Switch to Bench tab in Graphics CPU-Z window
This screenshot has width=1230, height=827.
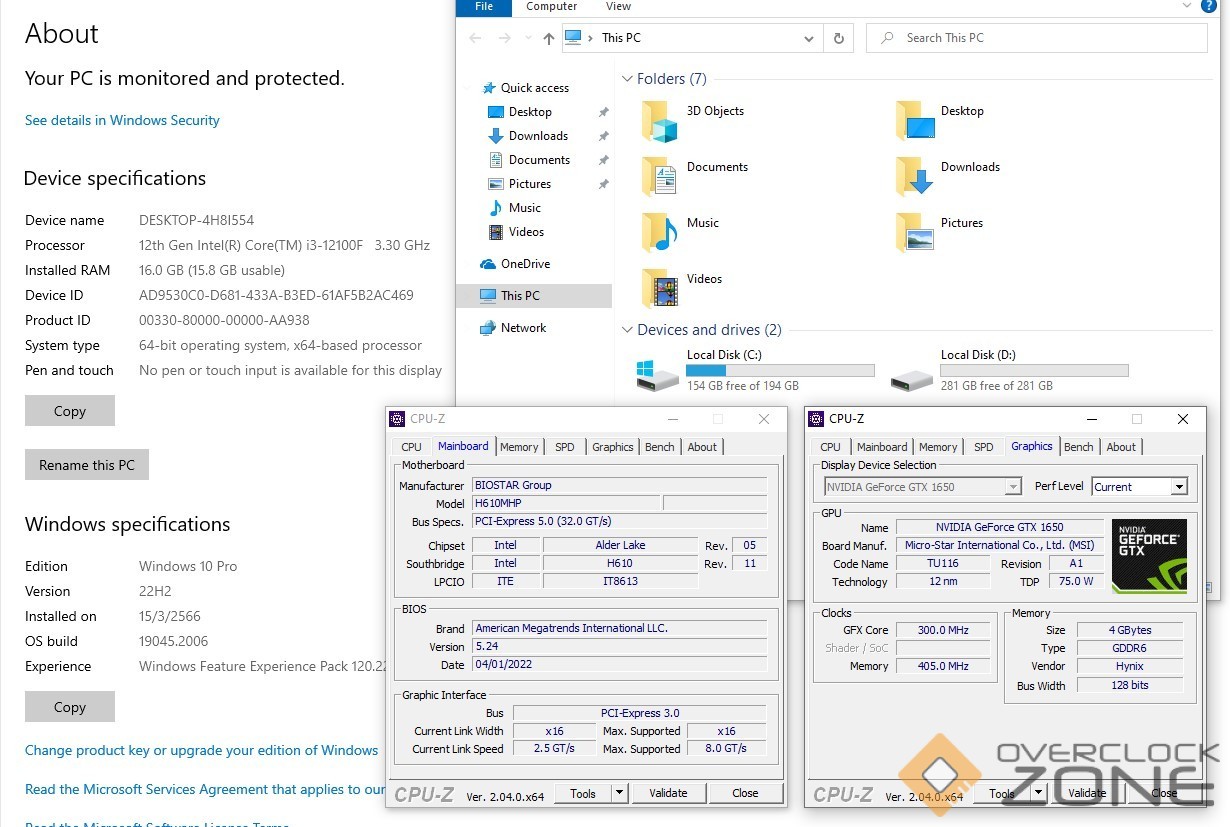tap(1078, 447)
